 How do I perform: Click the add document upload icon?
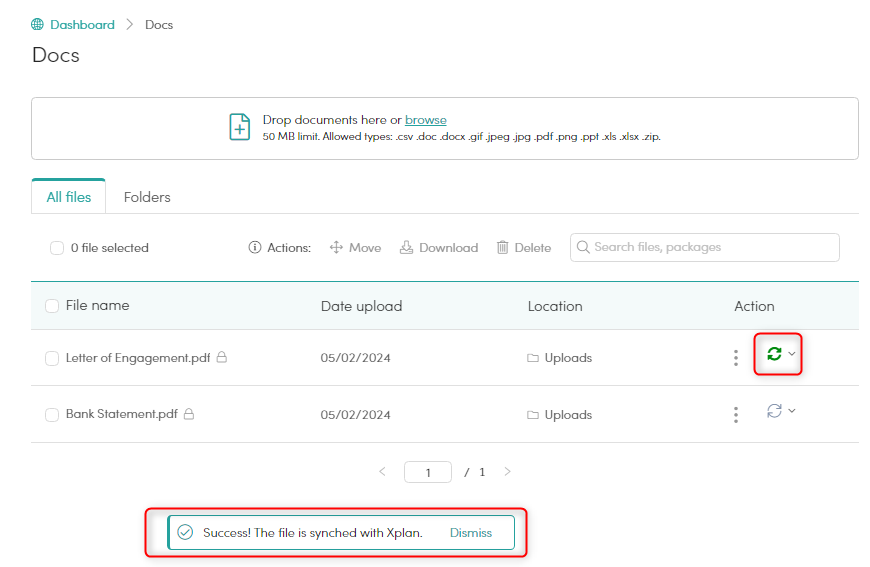point(240,127)
